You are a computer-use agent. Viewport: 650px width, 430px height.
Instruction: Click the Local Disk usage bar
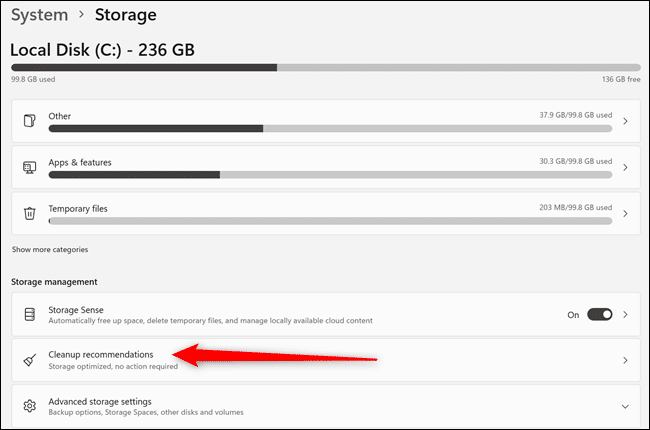click(x=326, y=67)
